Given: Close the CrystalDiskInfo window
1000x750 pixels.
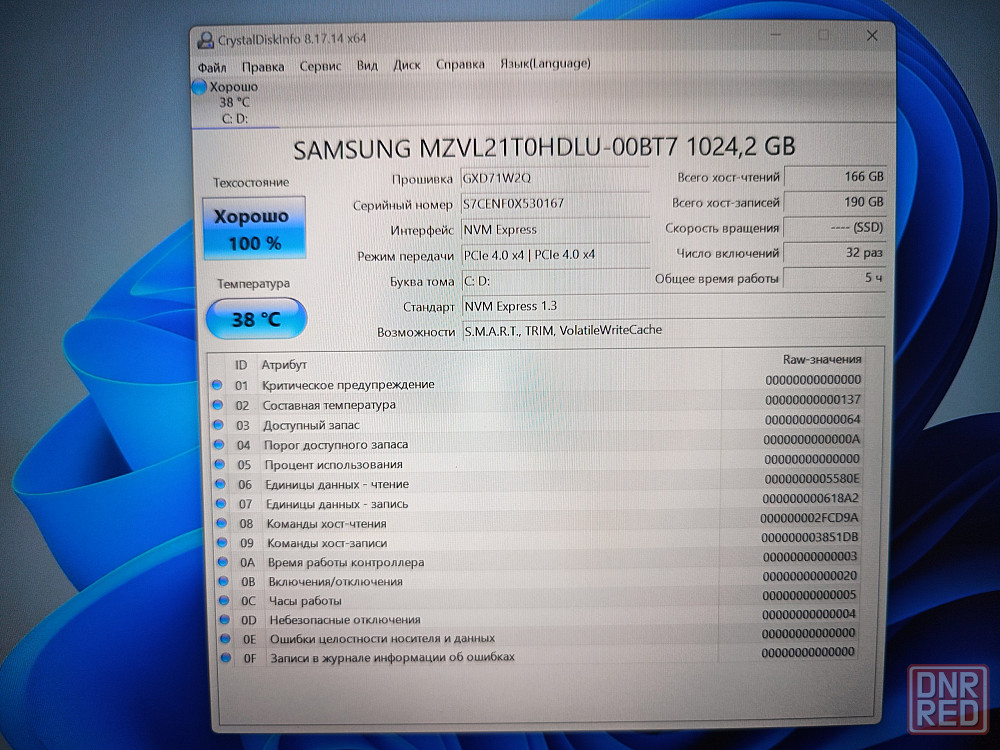Looking at the screenshot, I should (x=871, y=36).
